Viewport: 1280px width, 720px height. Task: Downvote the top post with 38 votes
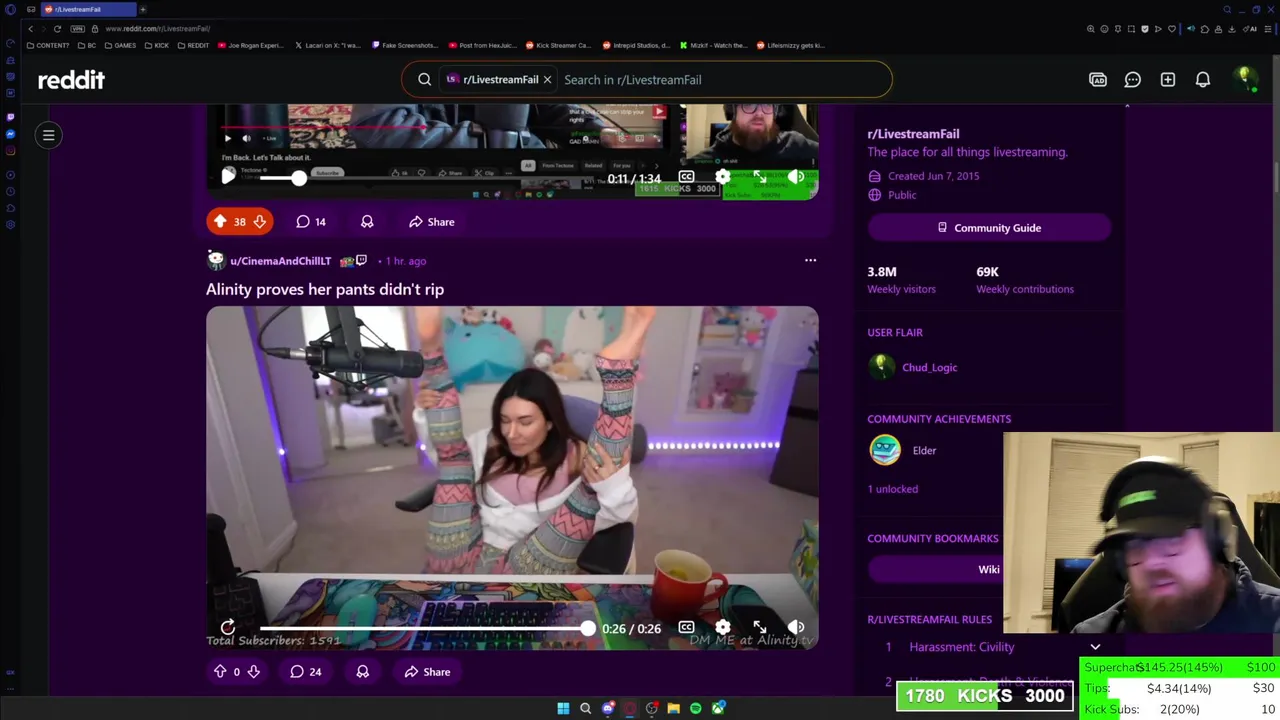click(259, 222)
